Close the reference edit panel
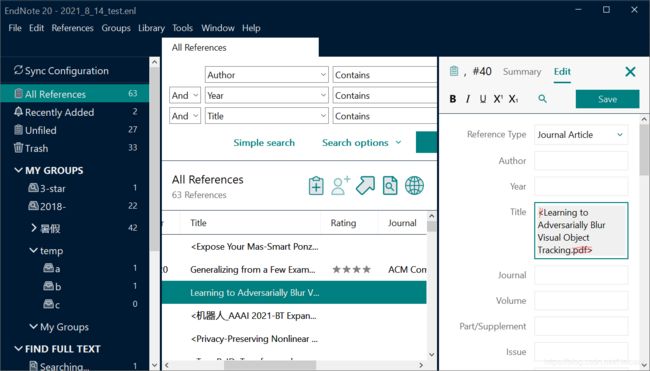650x371 pixels. pos(630,72)
